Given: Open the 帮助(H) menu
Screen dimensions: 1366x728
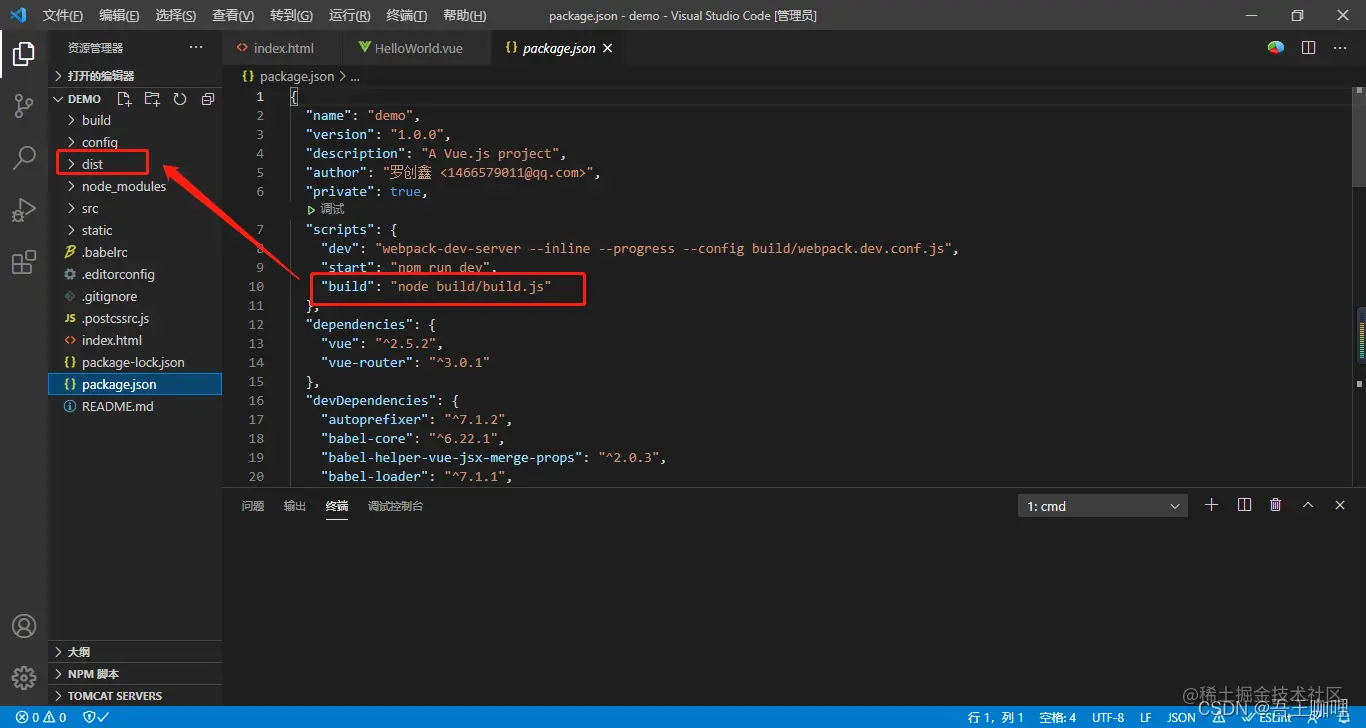Looking at the screenshot, I should (x=464, y=16).
